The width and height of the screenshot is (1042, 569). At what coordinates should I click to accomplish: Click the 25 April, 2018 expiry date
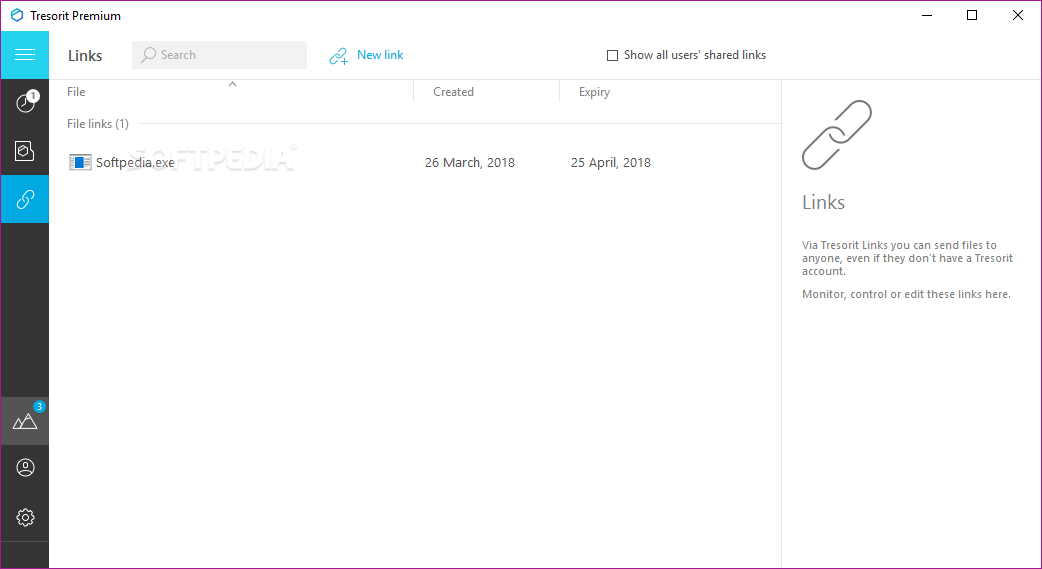coord(611,162)
